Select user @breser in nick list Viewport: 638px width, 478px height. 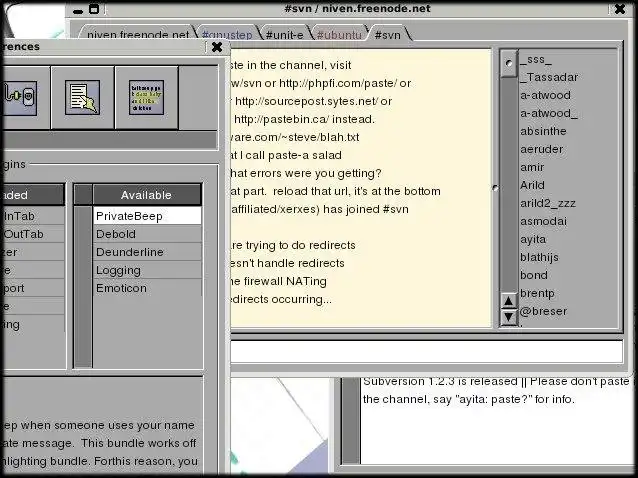click(543, 311)
